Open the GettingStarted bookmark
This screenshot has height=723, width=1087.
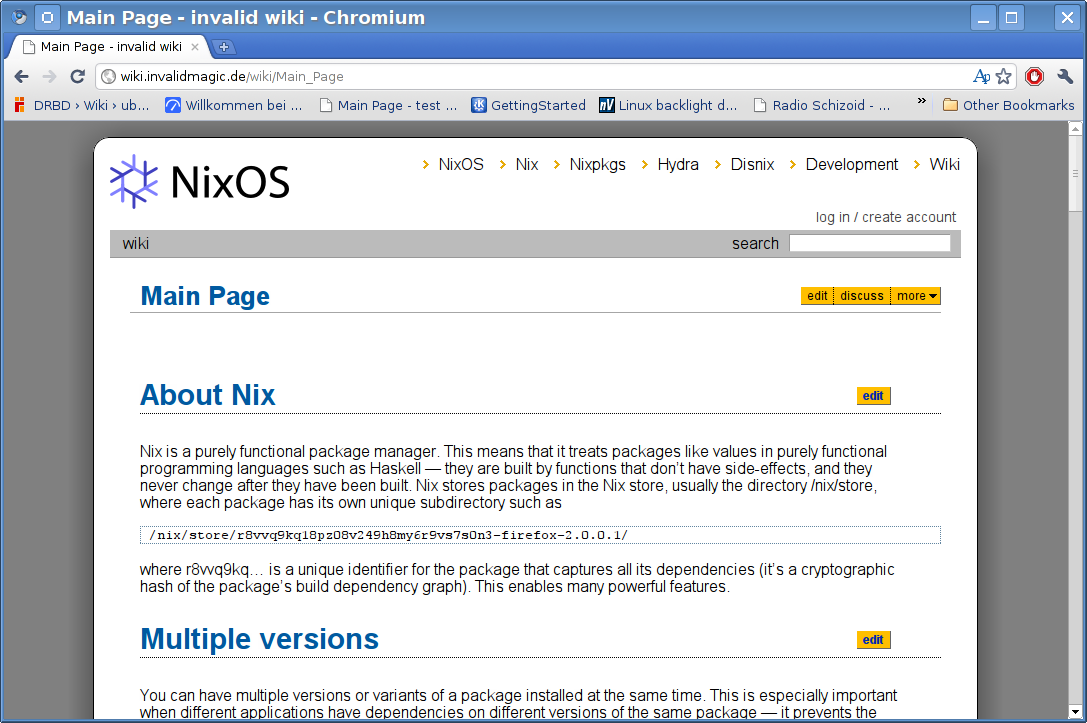tap(528, 105)
